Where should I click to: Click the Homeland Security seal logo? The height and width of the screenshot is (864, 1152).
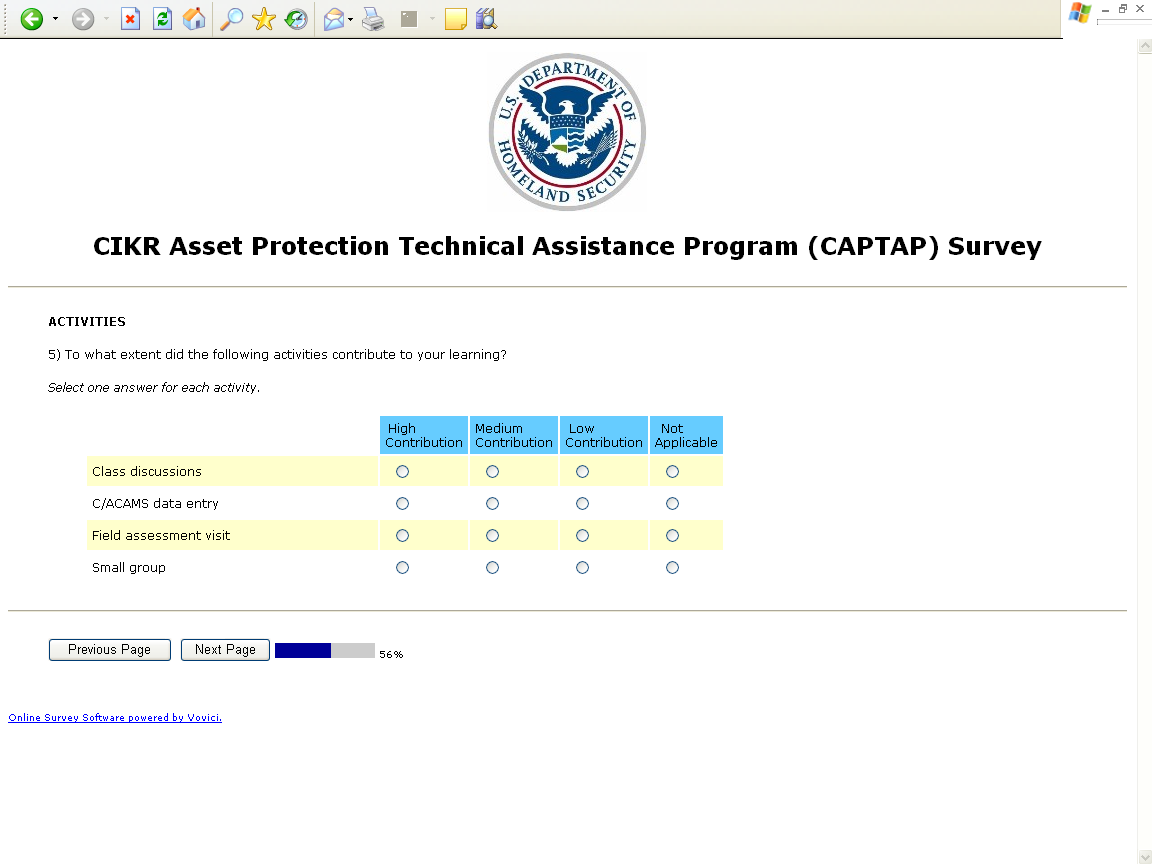(567, 131)
